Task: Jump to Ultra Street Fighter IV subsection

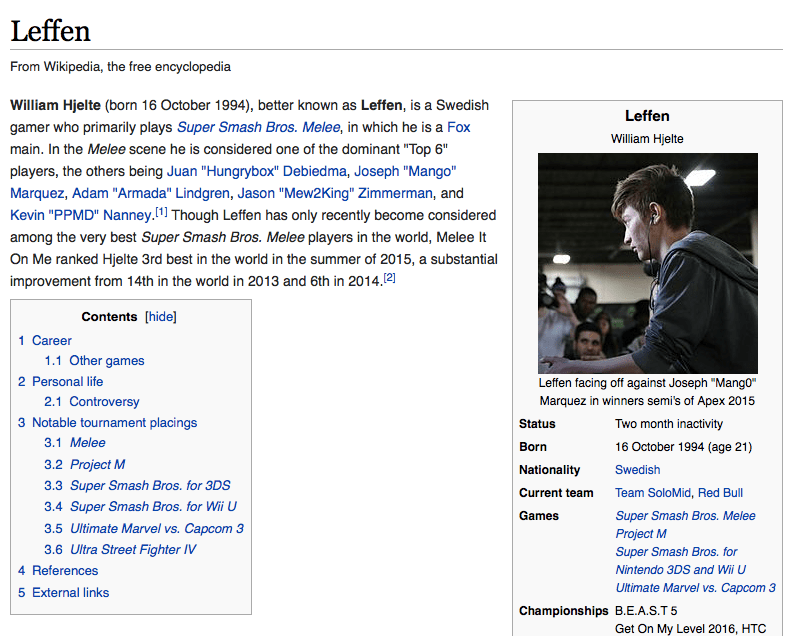Action: (133, 550)
